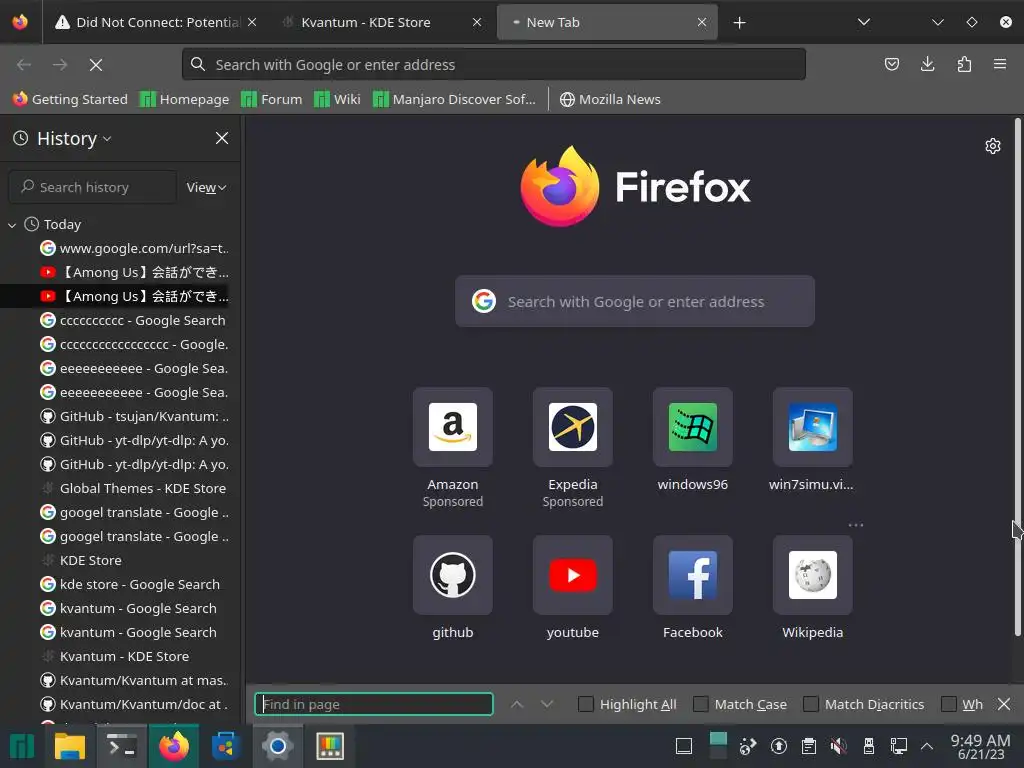Image resolution: width=1024 pixels, height=768 pixels.
Task: Click the New Tab center search box
Action: tap(635, 301)
